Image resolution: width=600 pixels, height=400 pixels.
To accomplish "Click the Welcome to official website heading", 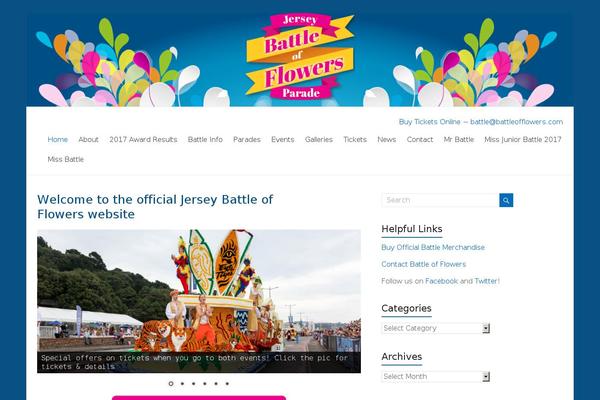I will click(x=155, y=207).
